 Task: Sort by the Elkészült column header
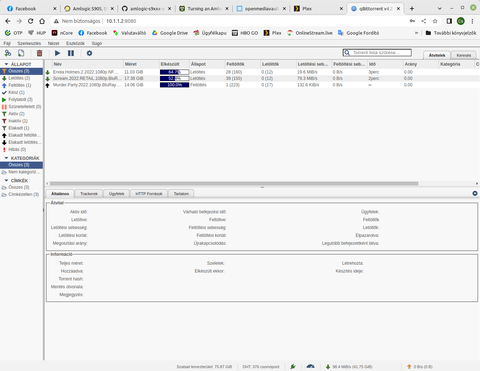pyautogui.click(x=174, y=64)
